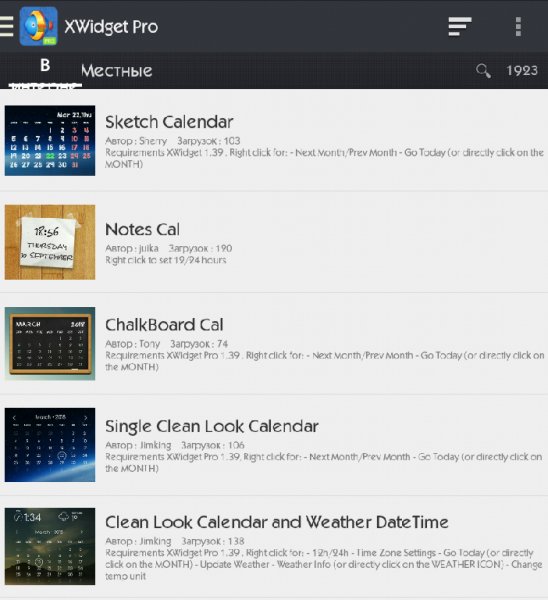Click the XWidget Pro title text
Screen dimensions: 548x600
(111, 27)
